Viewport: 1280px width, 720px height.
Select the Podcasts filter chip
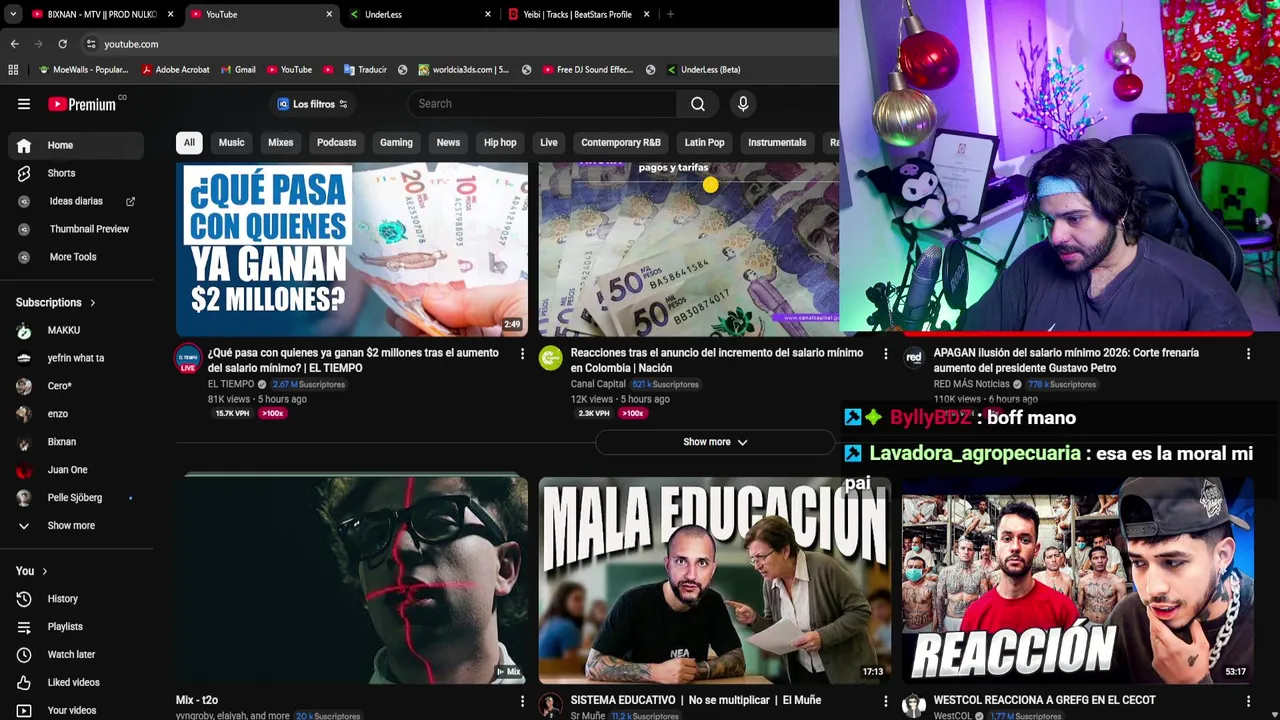point(336,143)
